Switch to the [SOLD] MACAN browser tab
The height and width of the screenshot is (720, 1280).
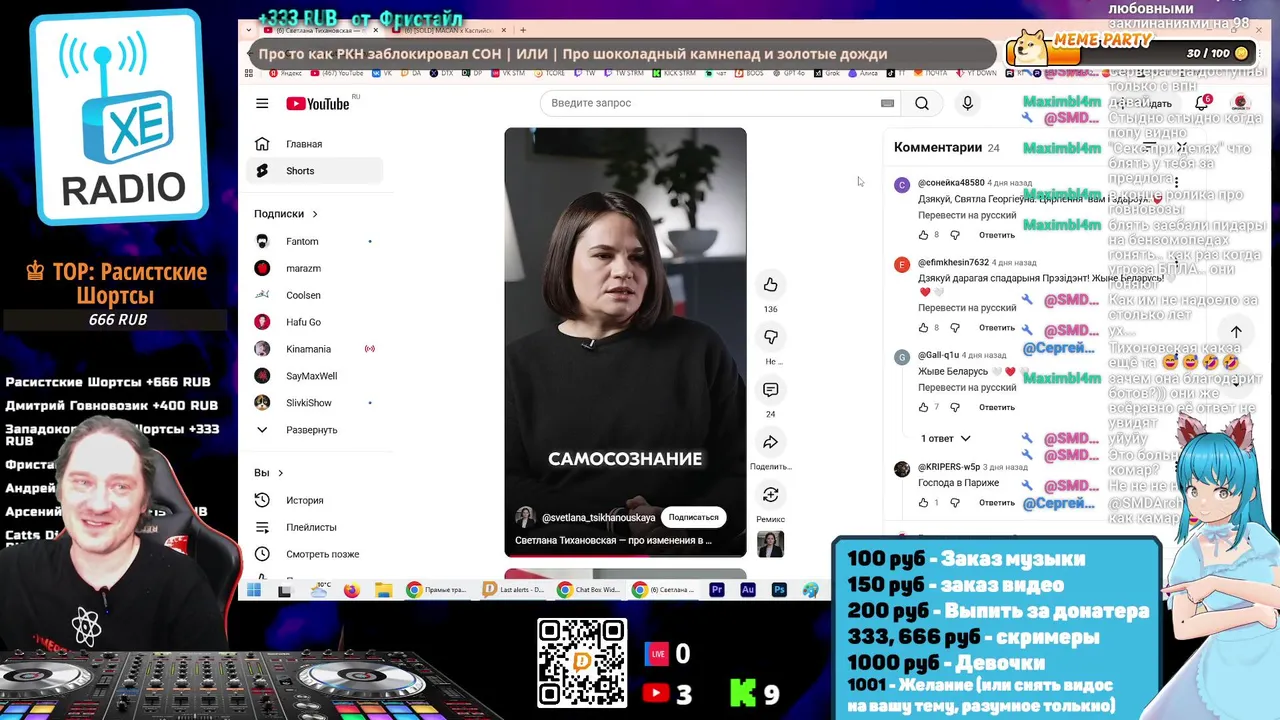[x=444, y=30]
